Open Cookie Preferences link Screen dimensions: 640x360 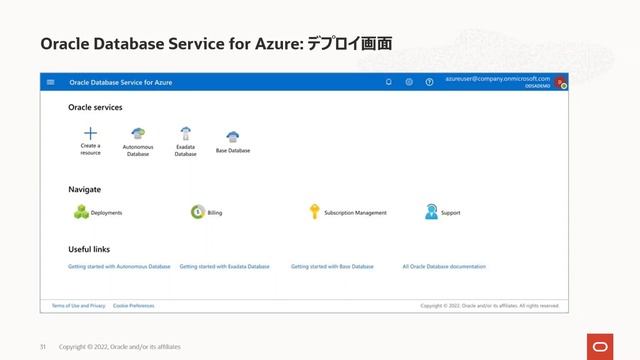coord(133,306)
